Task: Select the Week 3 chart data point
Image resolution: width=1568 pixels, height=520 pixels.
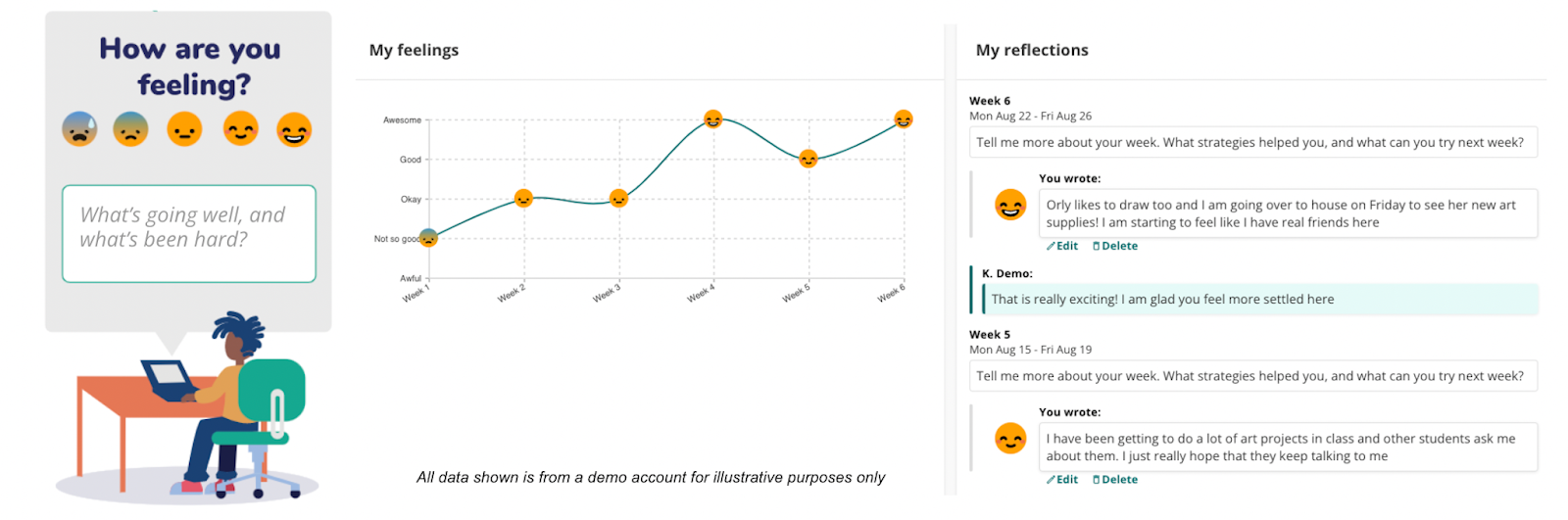Action: pyautogui.click(x=618, y=199)
